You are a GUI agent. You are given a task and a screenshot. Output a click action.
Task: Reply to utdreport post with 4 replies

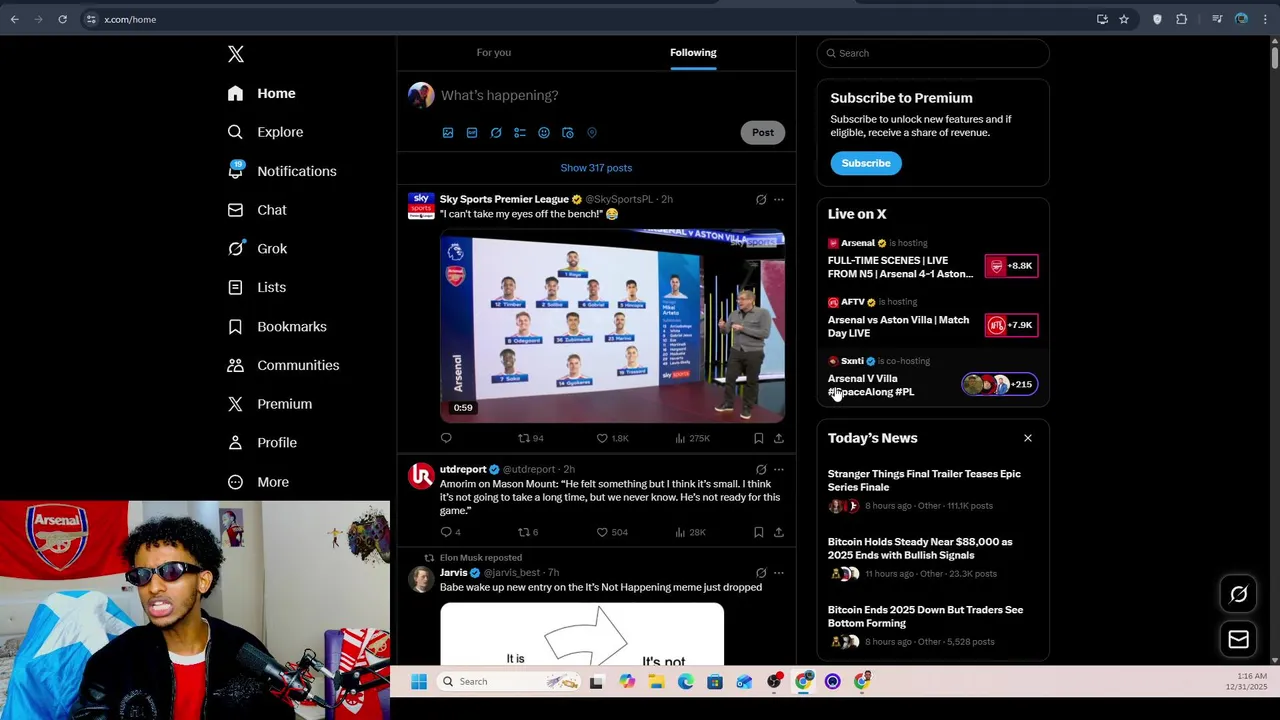[450, 532]
